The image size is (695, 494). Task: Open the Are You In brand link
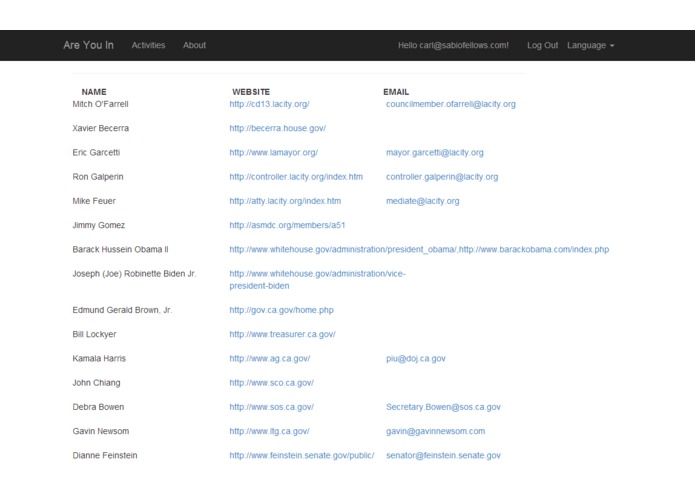88,45
